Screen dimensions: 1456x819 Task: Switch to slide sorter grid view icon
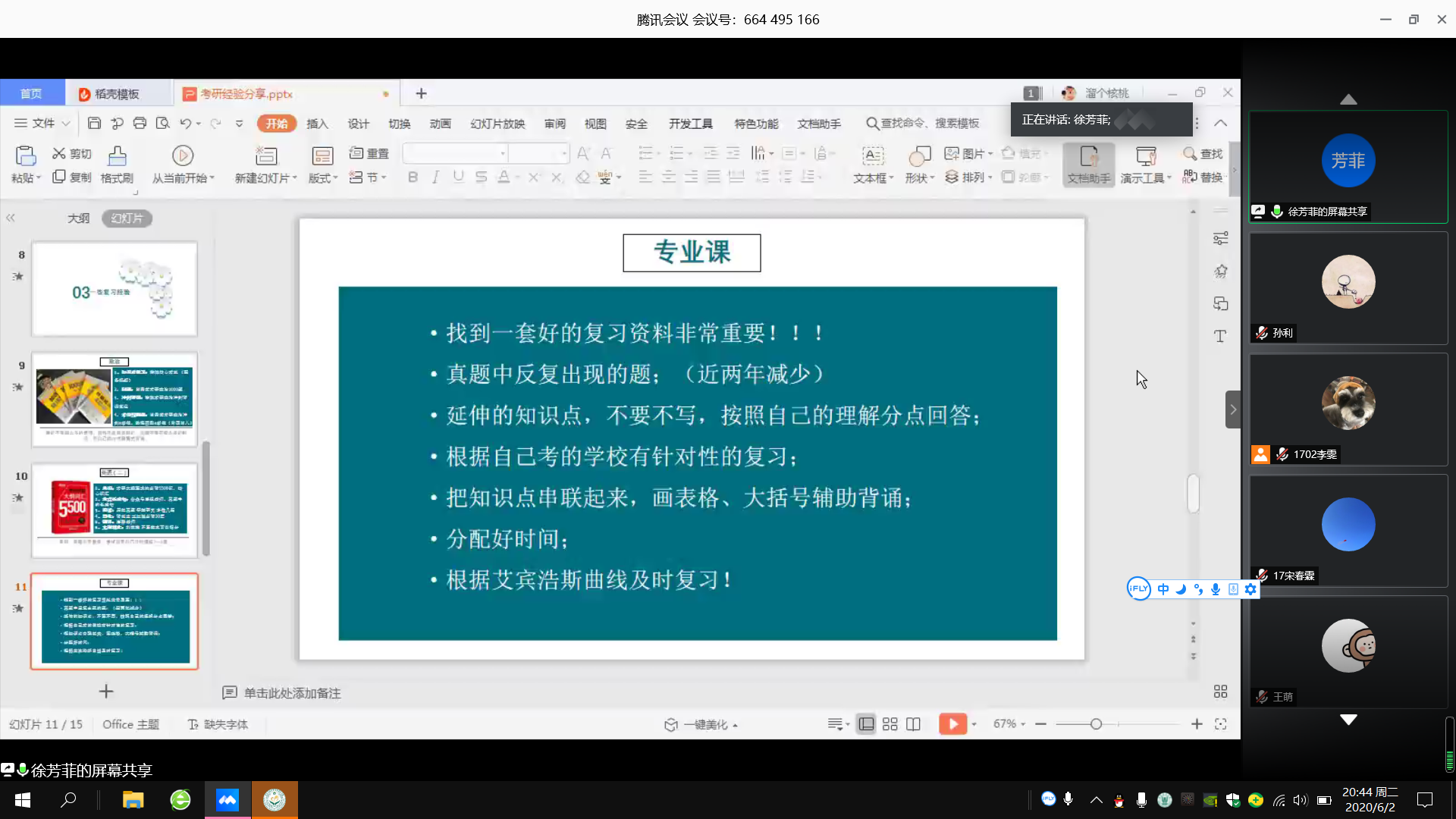890,724
